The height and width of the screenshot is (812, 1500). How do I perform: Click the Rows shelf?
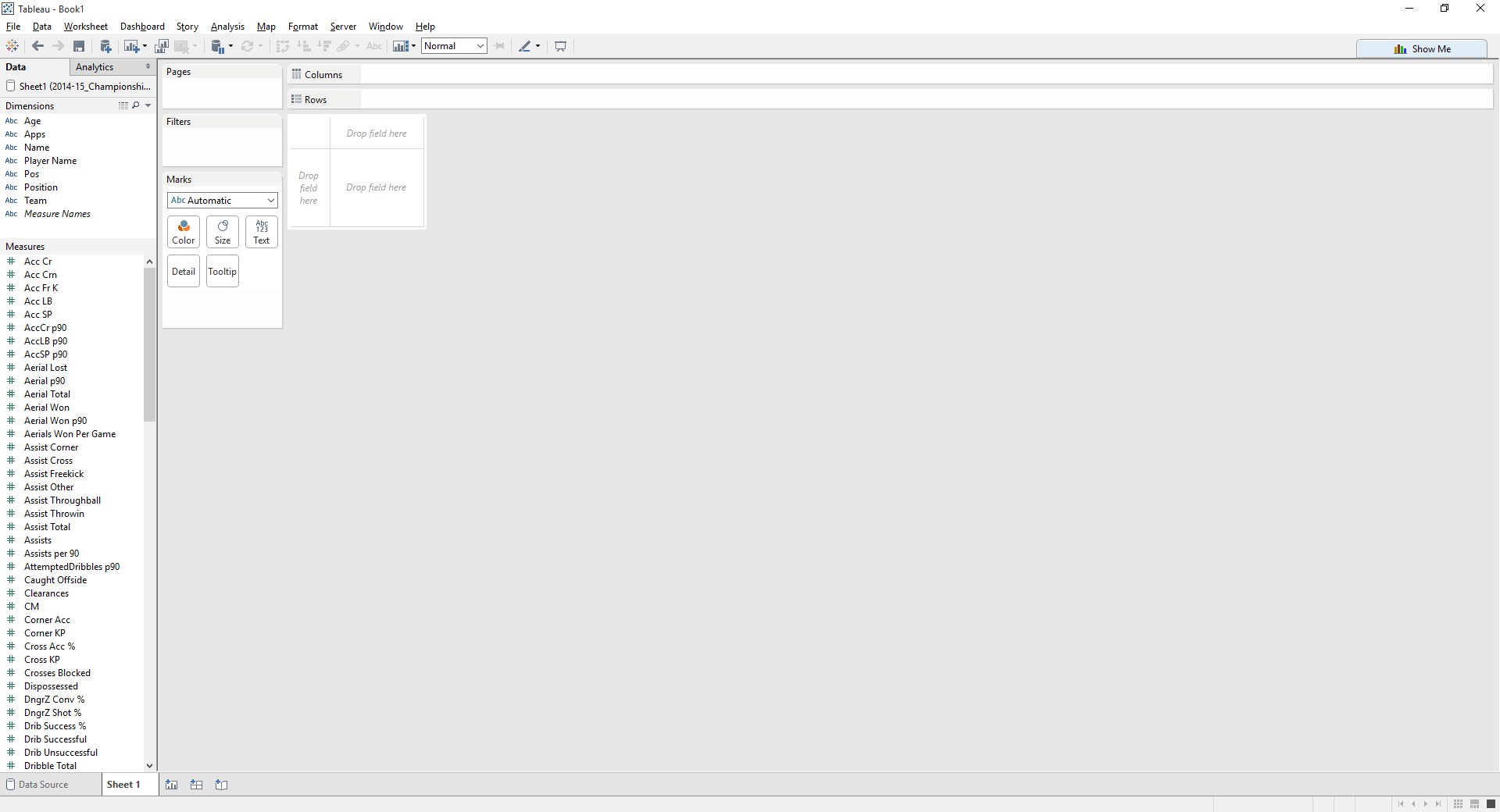(x=891, y=99)
